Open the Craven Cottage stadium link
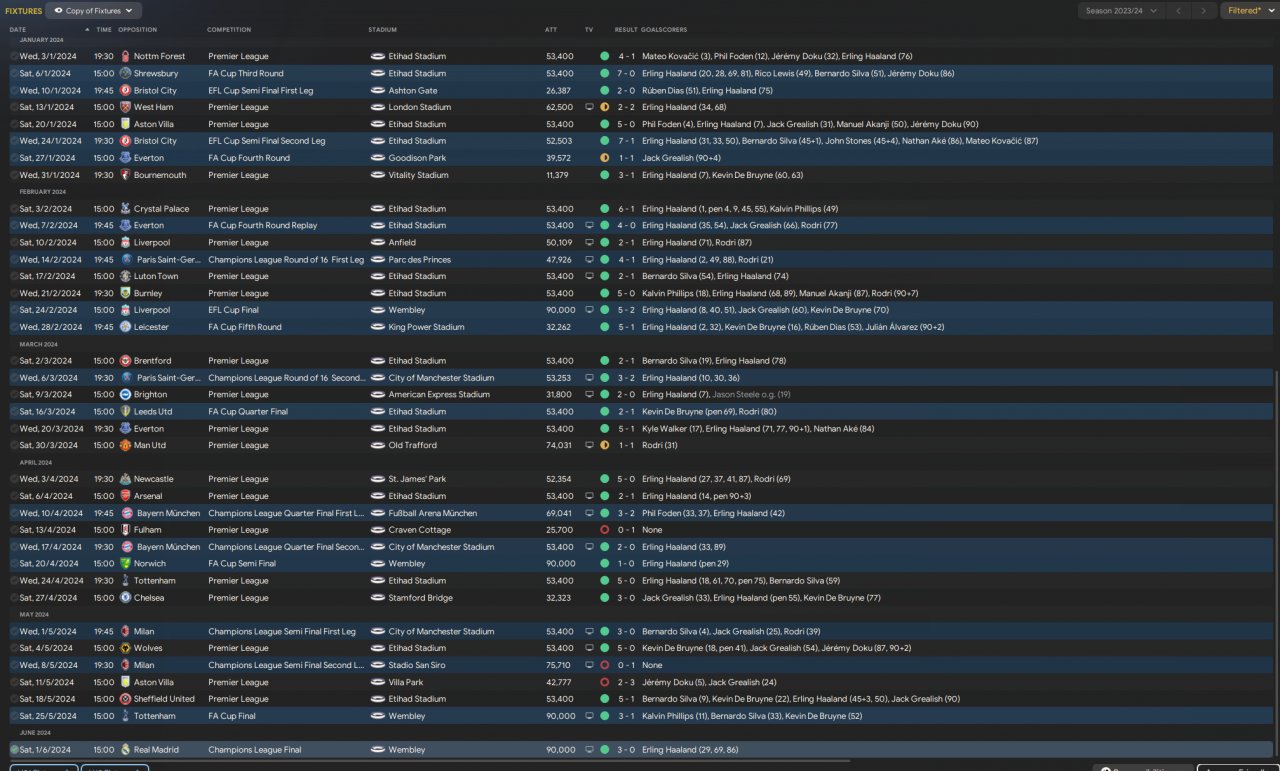Screen dimensions: 1280x771 point(420,530)
